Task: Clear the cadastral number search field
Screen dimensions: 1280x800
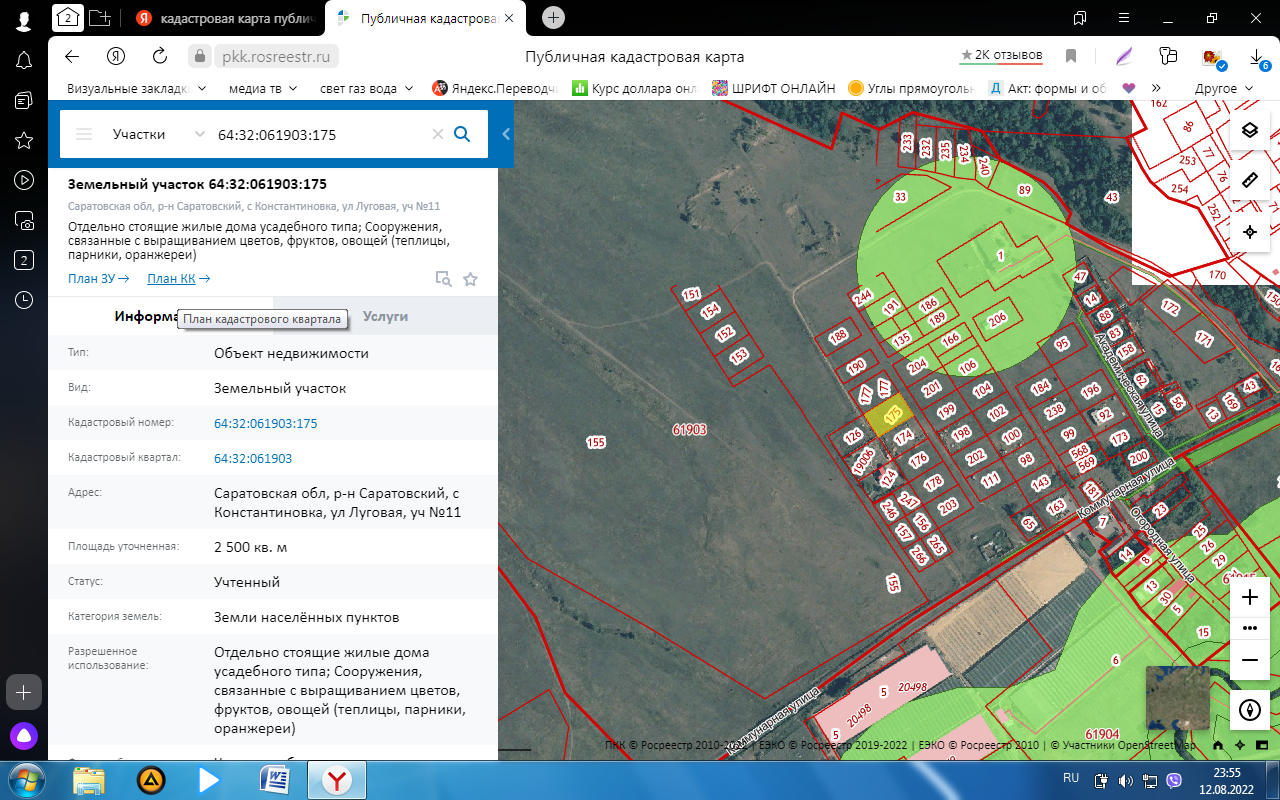Action: point(437,134)
